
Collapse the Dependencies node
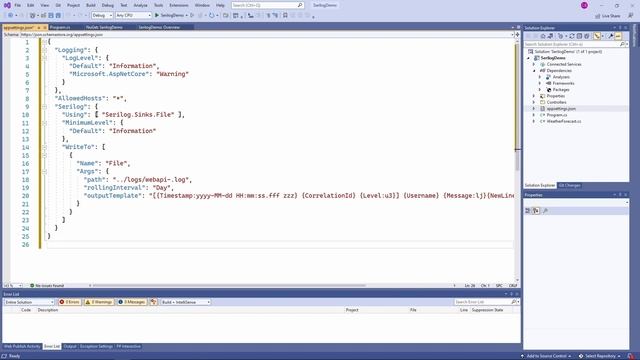coord(533,71)
